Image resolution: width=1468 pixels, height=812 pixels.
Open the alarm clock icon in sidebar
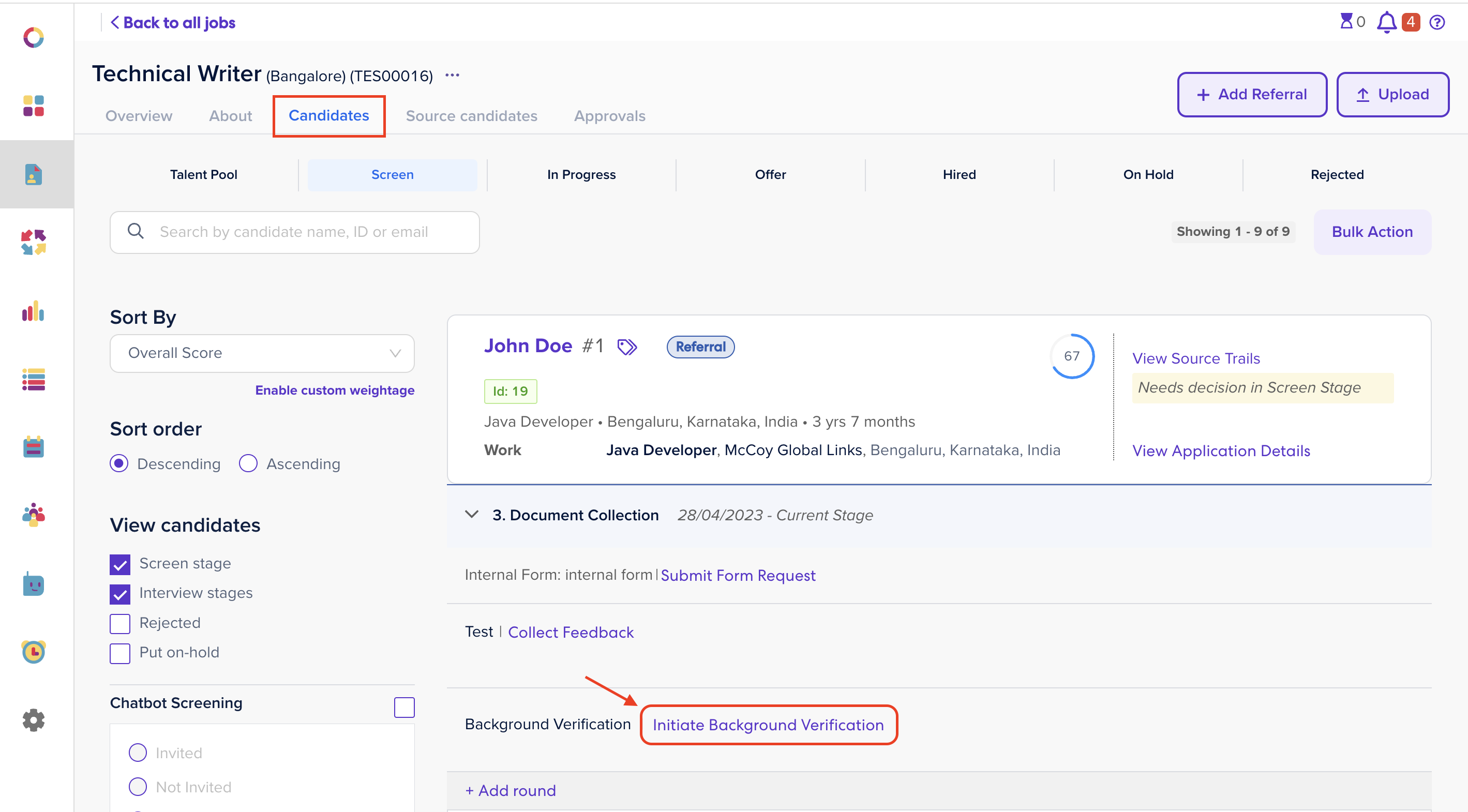[x=33, y=652]
